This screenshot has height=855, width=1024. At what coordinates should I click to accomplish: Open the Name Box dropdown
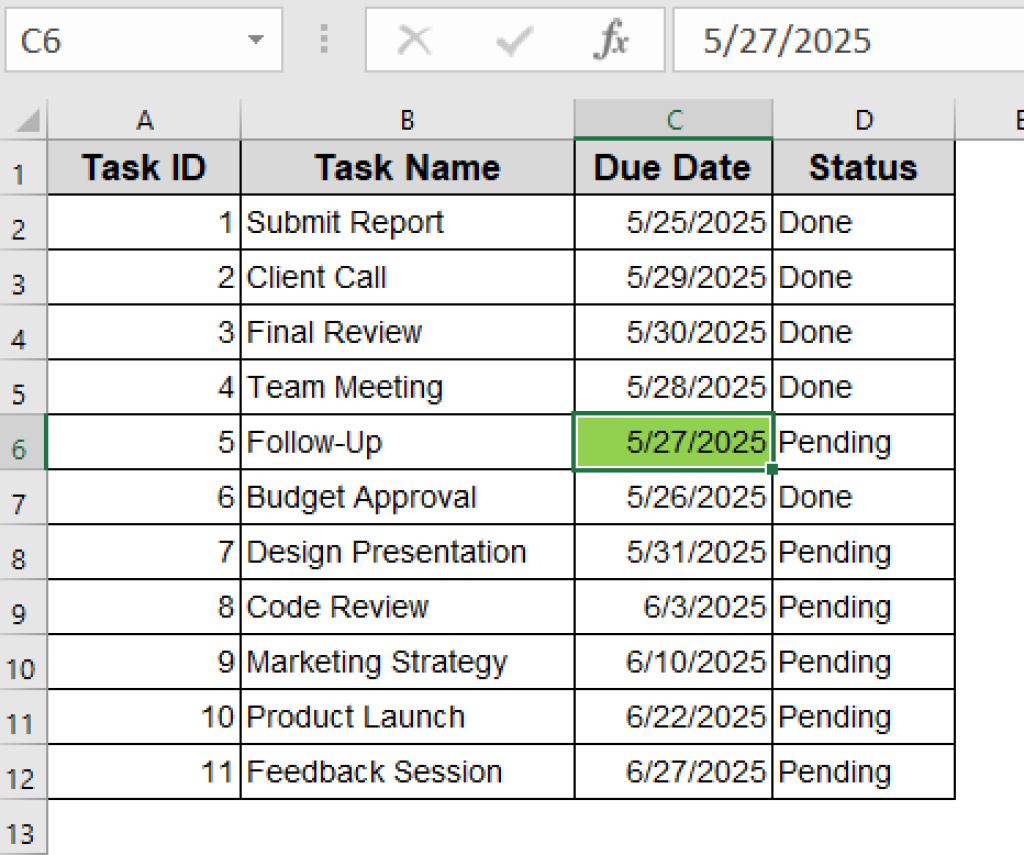[x=257, y=40]
